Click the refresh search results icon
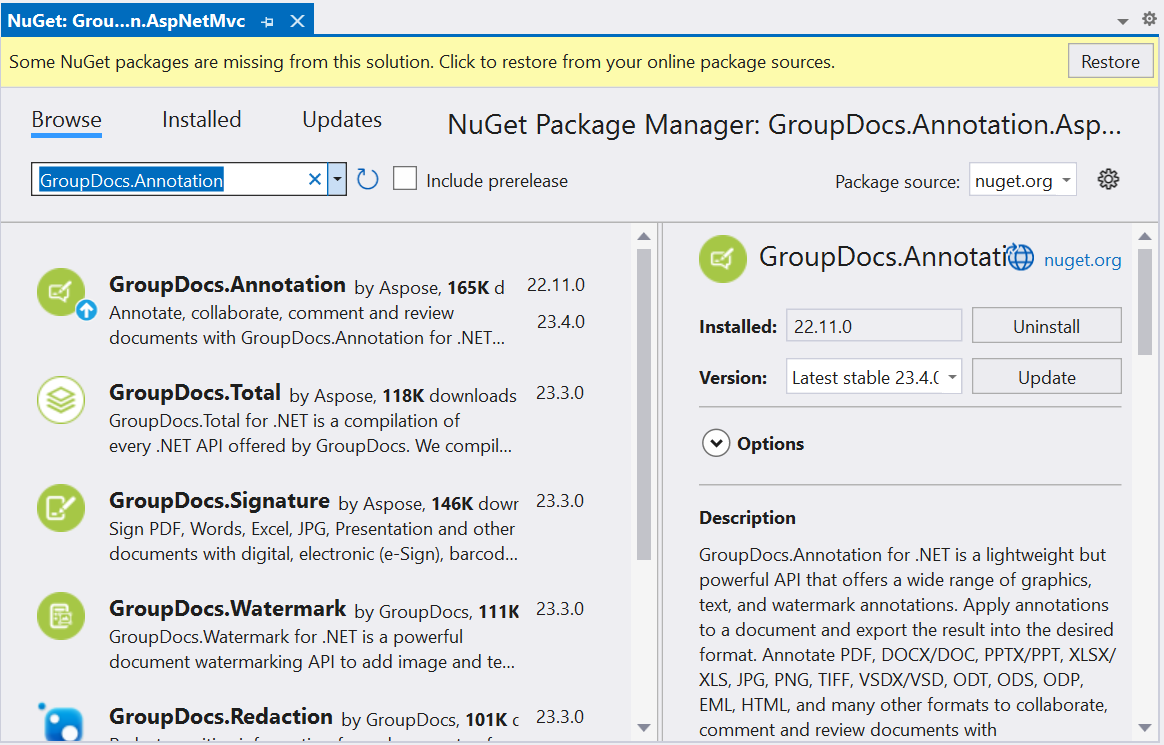 367,180
